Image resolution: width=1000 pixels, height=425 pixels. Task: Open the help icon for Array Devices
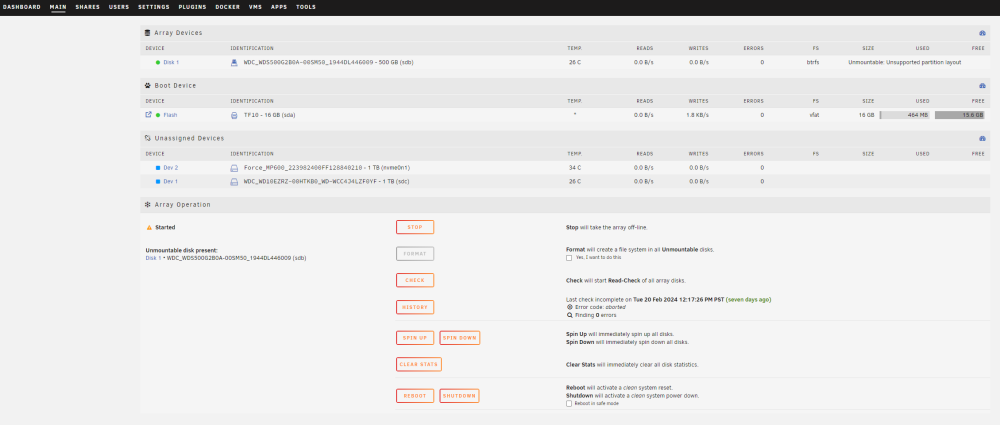click(982, 33)
